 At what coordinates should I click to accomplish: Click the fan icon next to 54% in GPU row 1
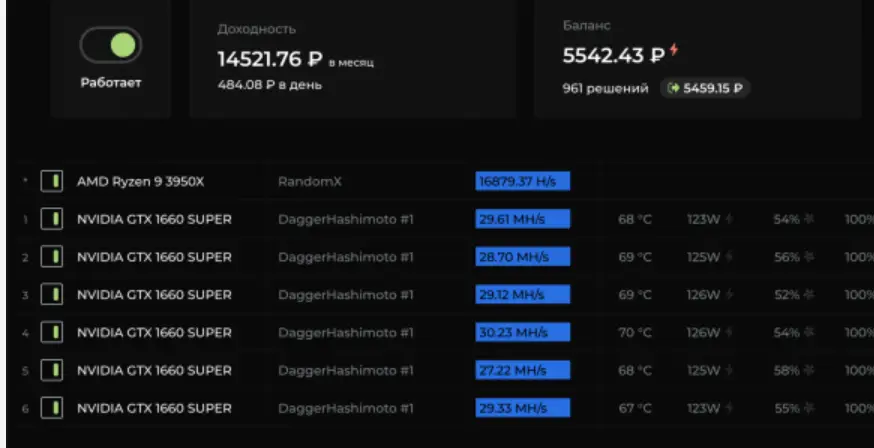pyautogui.click(x=809, y=220)
